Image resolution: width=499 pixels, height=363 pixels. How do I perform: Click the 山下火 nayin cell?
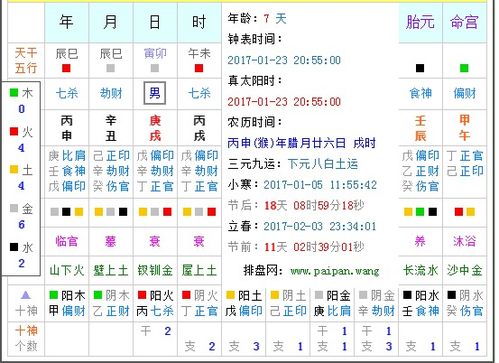[x=66, y=270]
